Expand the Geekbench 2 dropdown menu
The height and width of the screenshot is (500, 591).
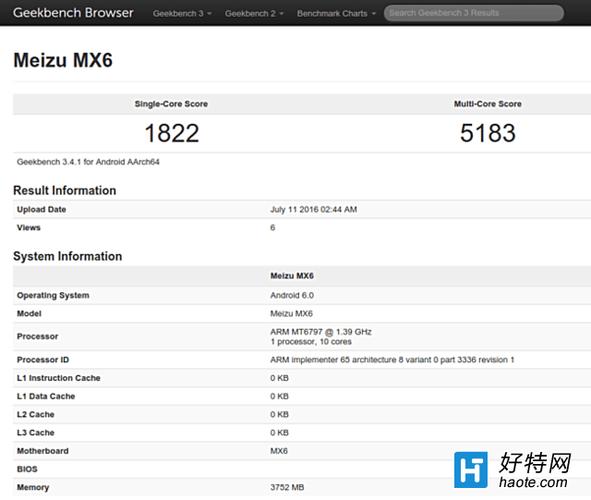point(254,14)
